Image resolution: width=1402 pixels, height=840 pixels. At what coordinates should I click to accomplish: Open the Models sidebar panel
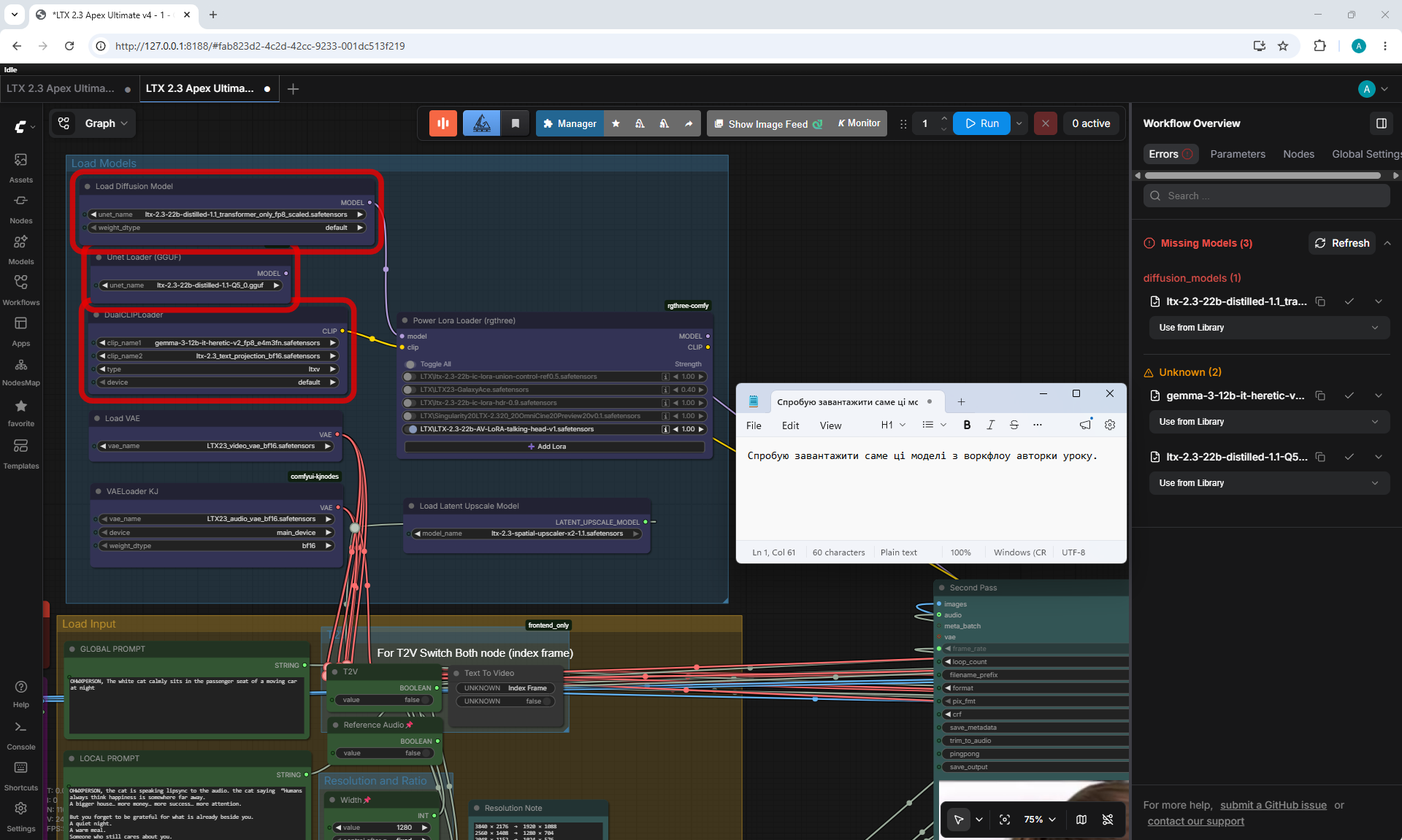pyautogui.click(x=20, y=249)
